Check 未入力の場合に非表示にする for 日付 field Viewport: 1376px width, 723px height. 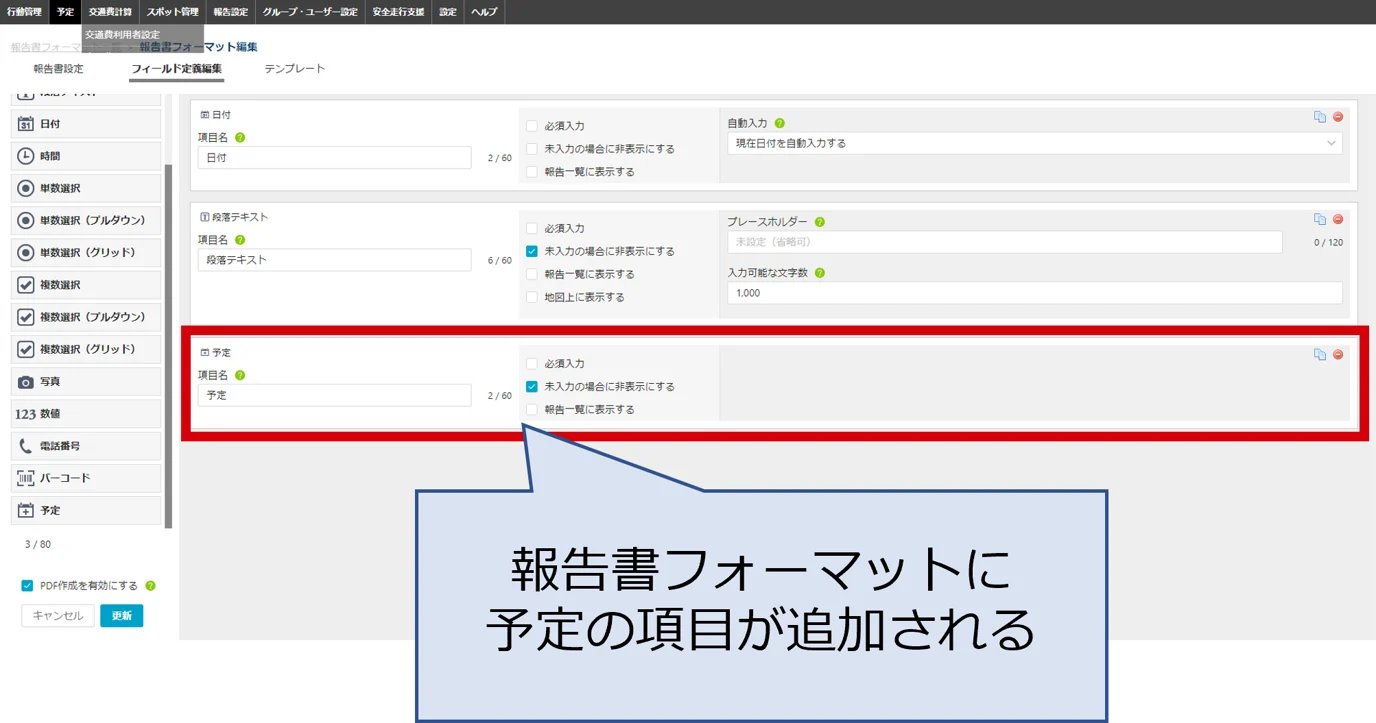click(x=532, y=149)
